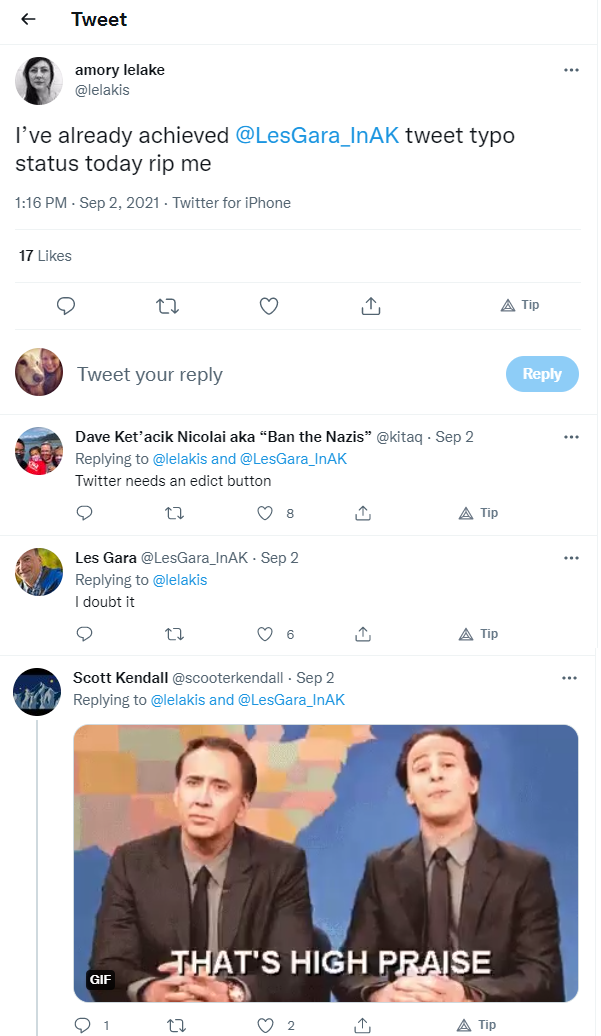This screenshot has width=601, height=1036.
Task: Open more options on Dave Ket'acik Nicolai's reply
Action: point(571,437)
